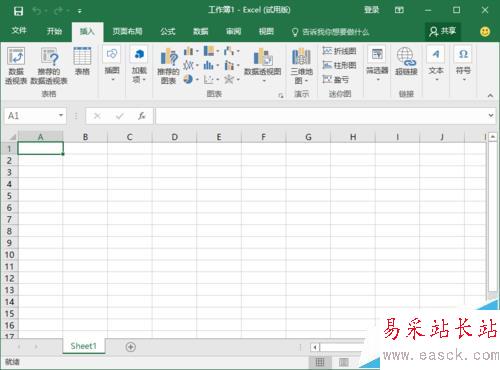Click the Share (共享) button
This screenshot has width=500, height=370.
coord(442,32)
